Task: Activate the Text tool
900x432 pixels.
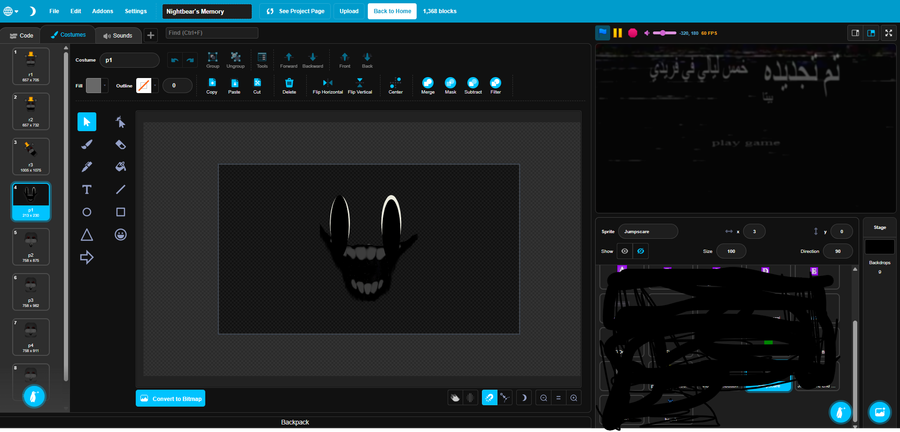Action: 87,189
